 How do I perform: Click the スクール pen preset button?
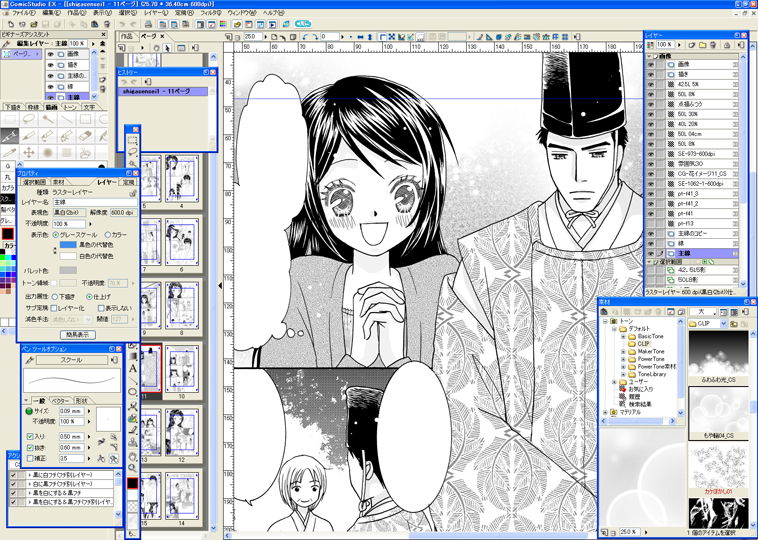(x=72, y=360)
